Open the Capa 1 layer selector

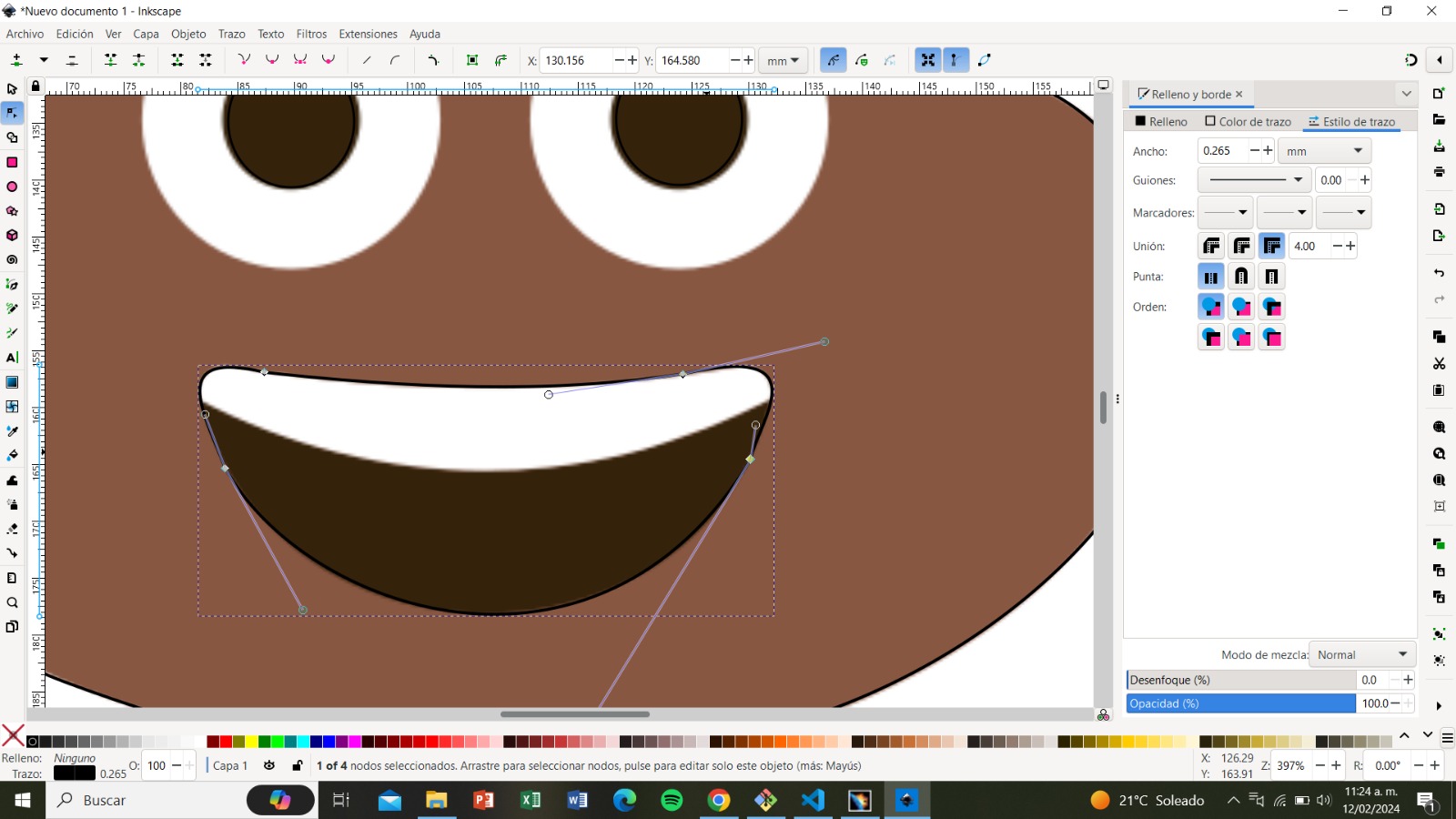[x=230, y=765]
